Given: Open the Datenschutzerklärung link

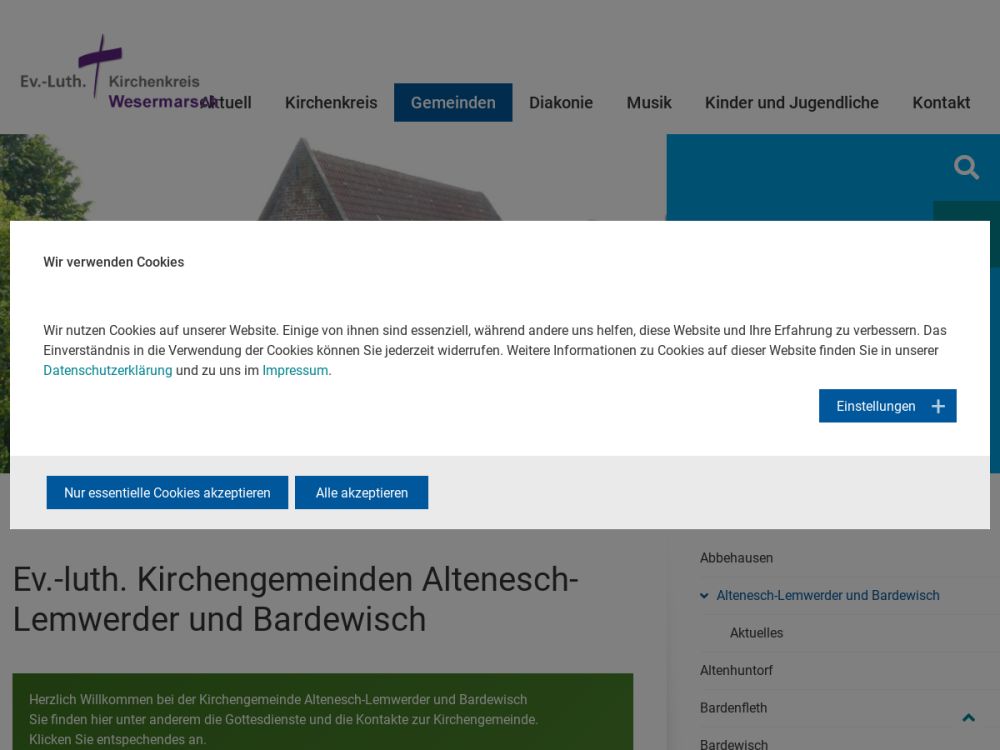Looking at the screenshot, I should tap(107, 371).
